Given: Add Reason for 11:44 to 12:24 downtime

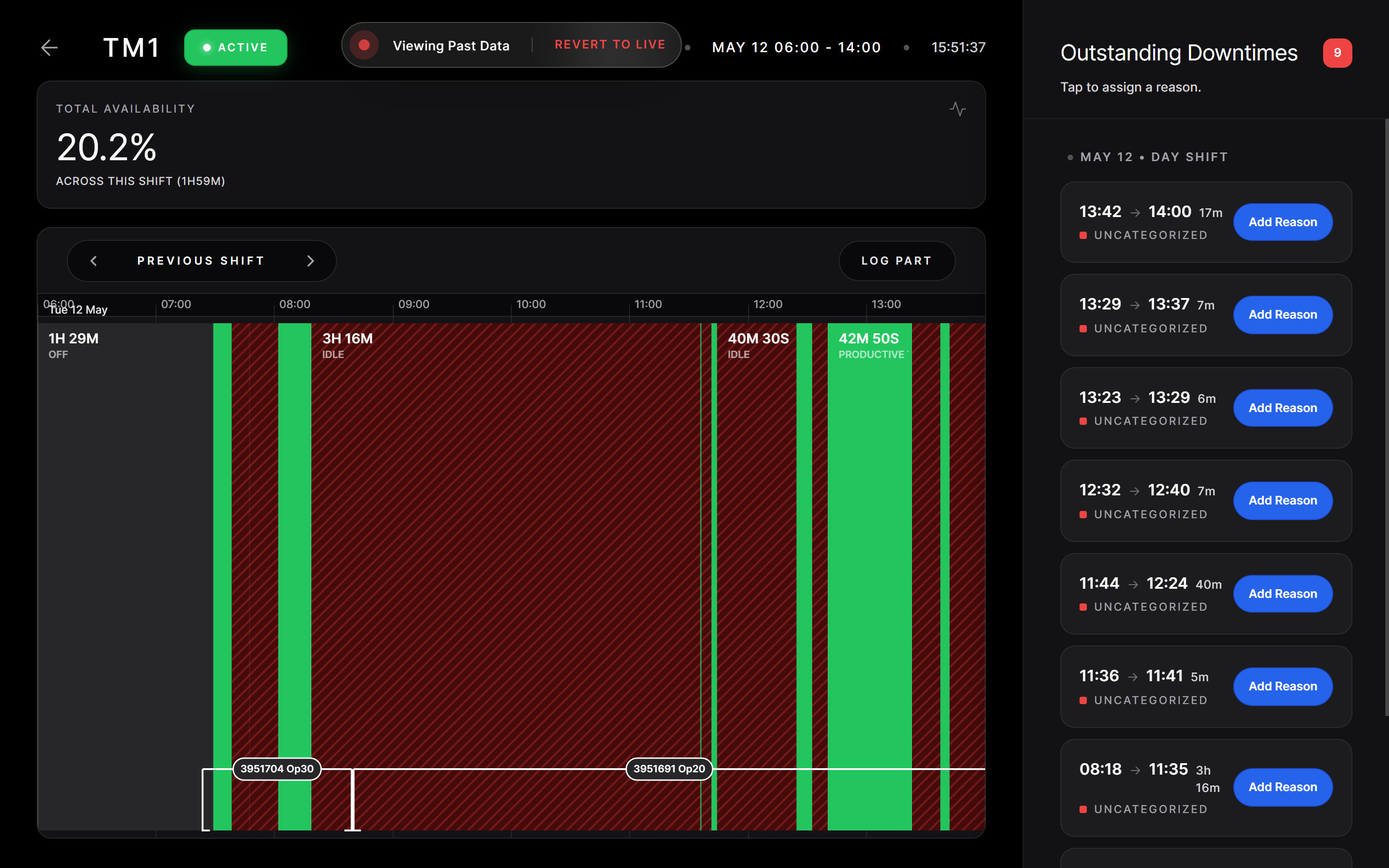Looking at the screenshot, I should 1282,594.
